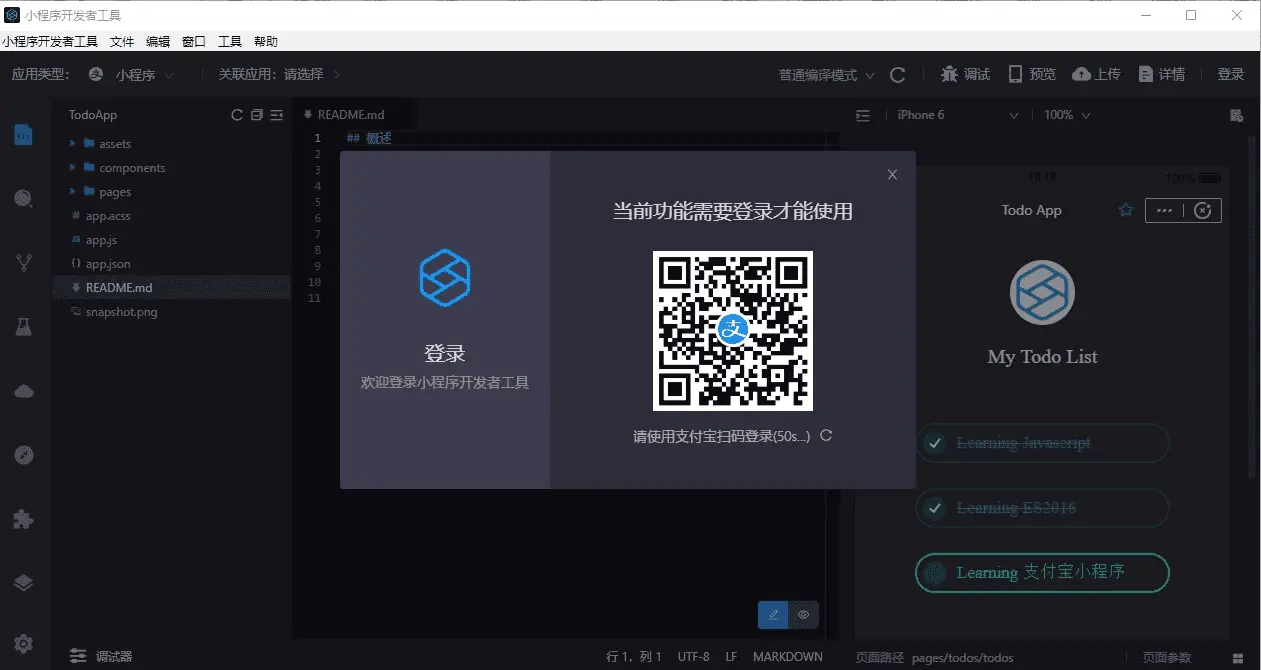Collapse all folders in TodoApp explorer
This screenshot has width=1261, height=670.
point(257,115)
